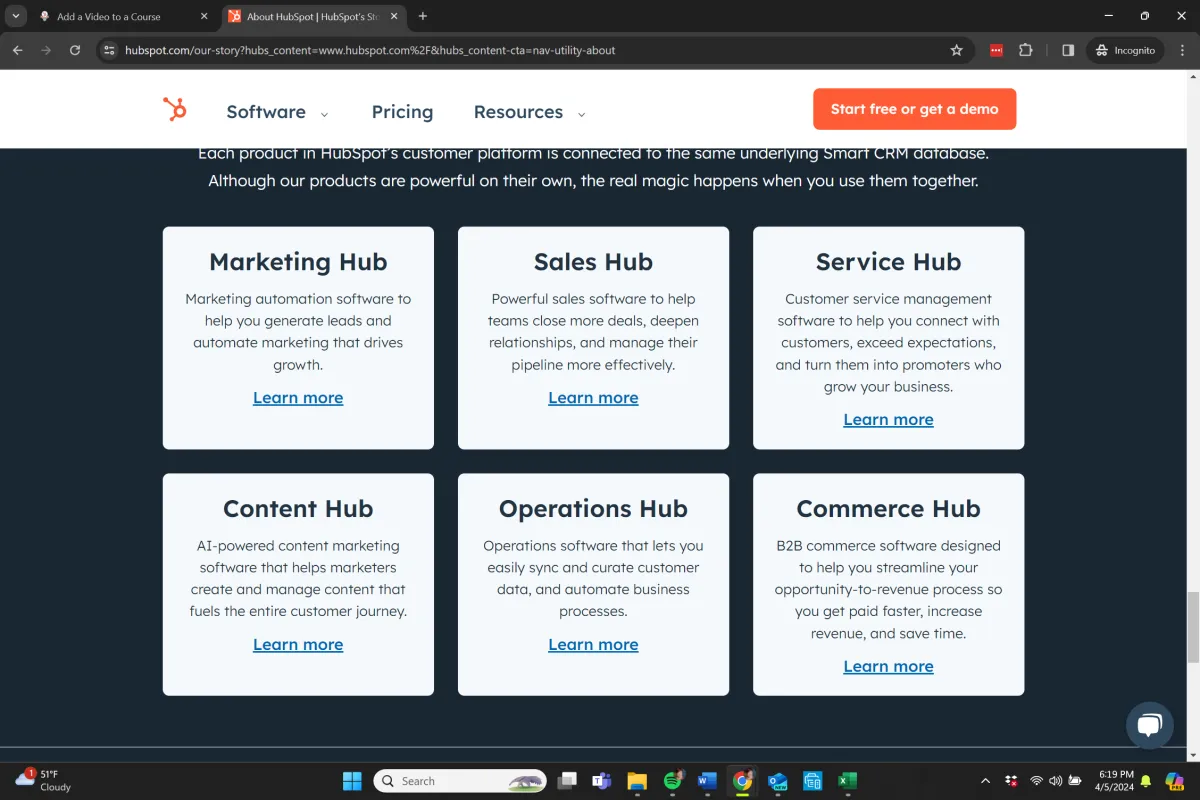Open the HubSpot chat widget
This screenshot has height=800, width=1200.
tap(1149, 725)
